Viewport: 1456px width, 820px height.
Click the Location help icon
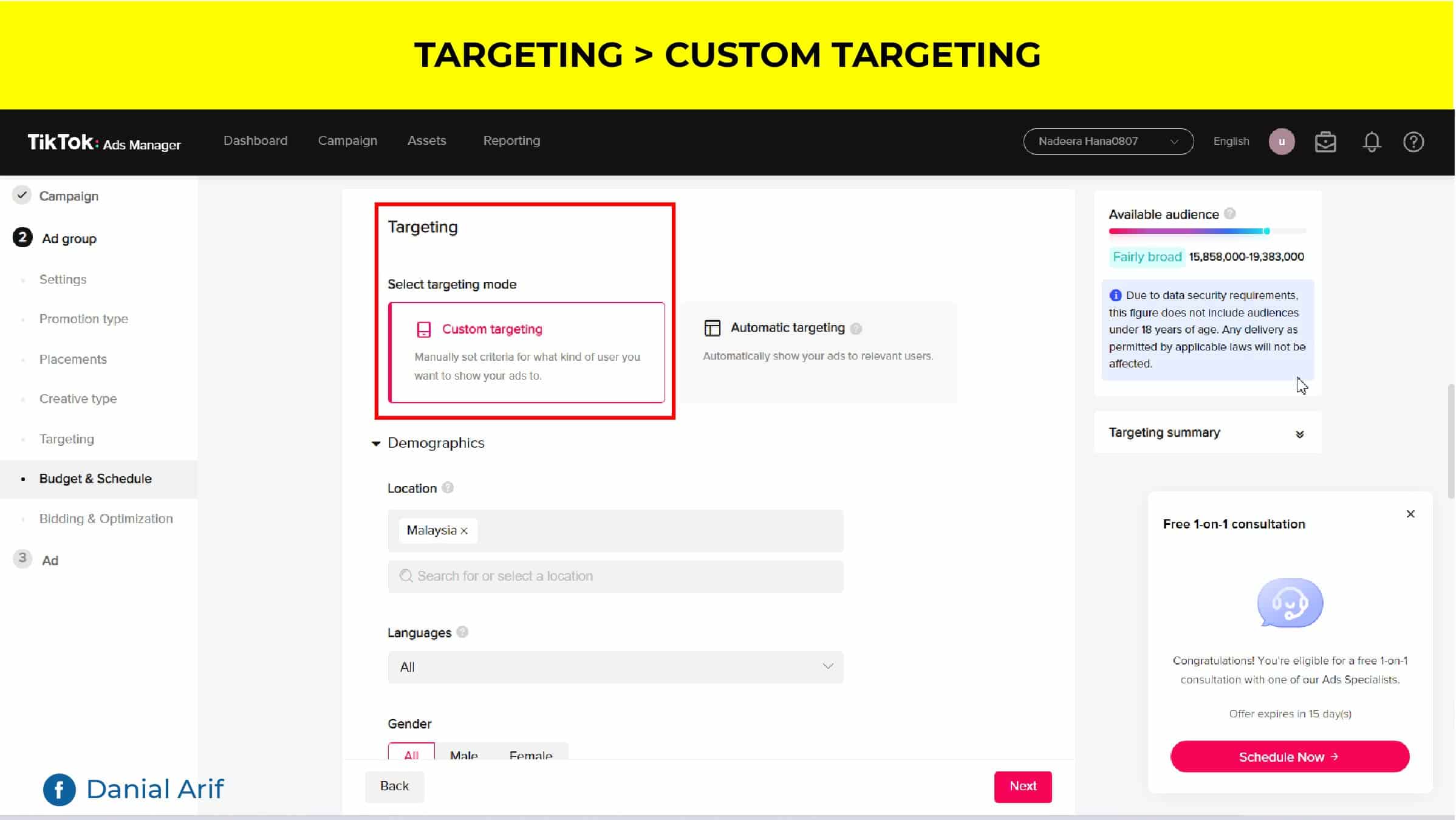[x=448, y=488]
